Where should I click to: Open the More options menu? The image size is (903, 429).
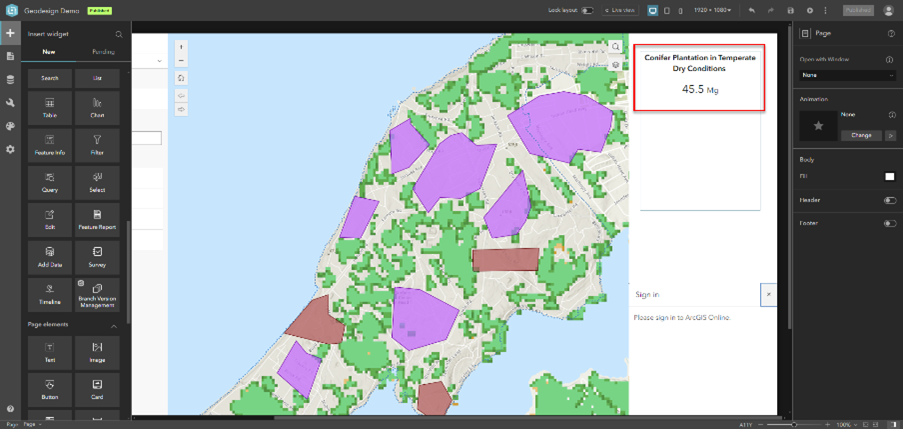click(825, 10)
